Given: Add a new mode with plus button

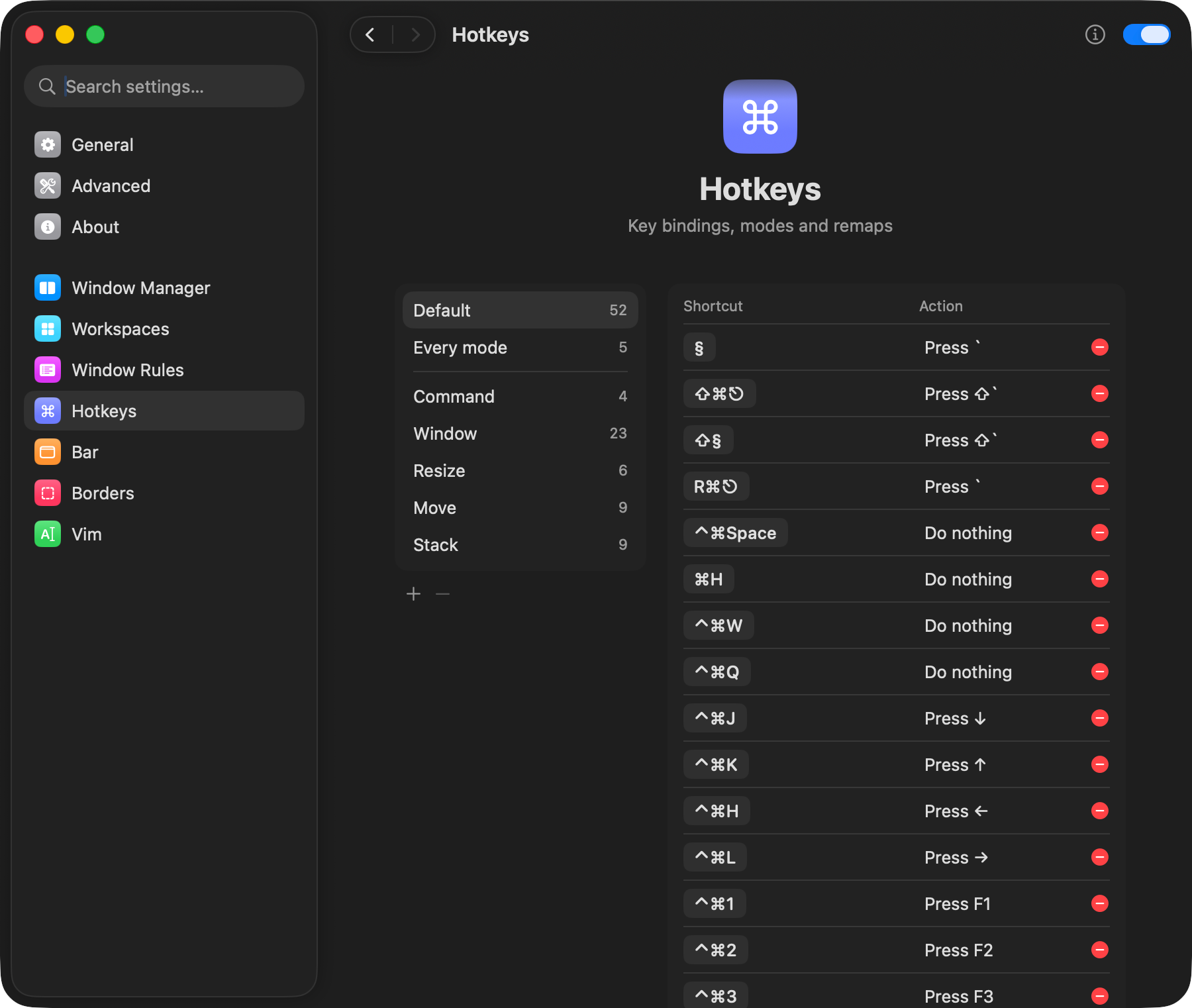Looking at the screenshot, I should point(414,594).
